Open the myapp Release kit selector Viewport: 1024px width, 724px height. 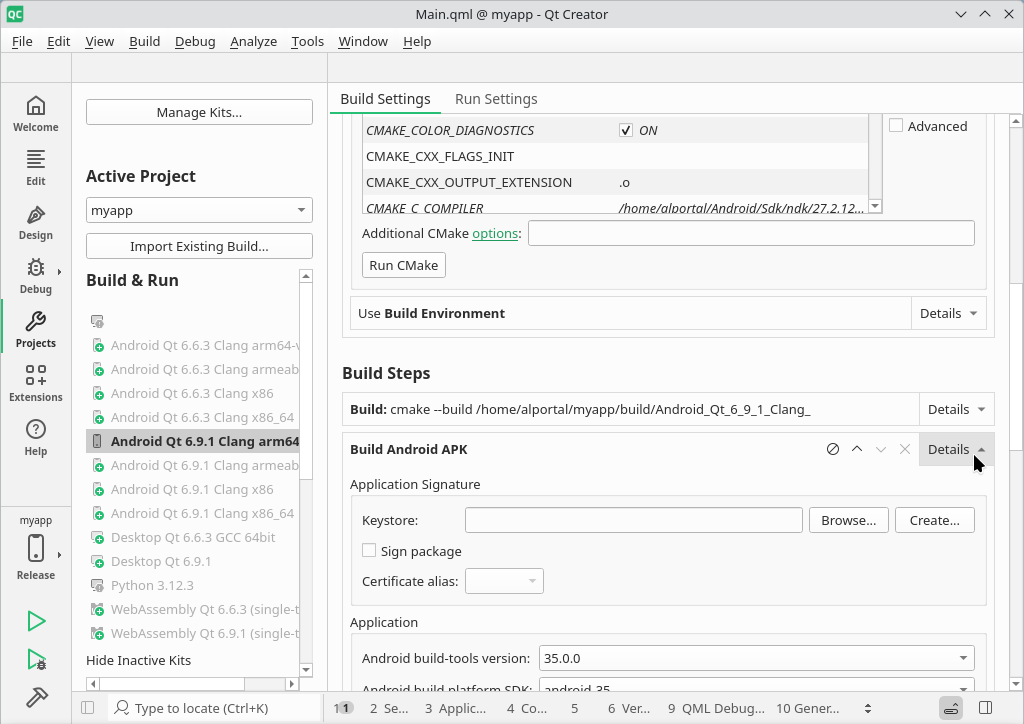(36, 548)
